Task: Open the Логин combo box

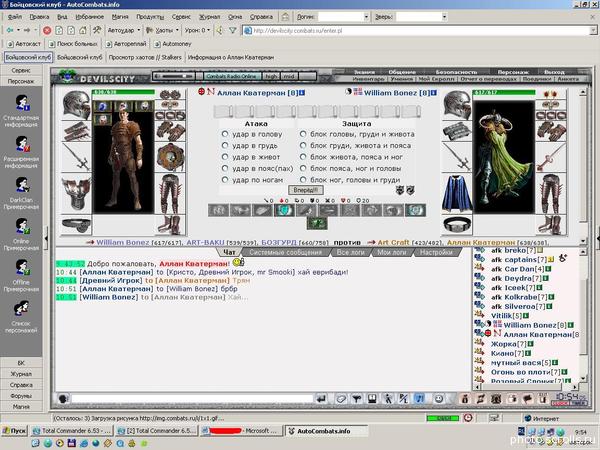Action: [x=344, y=17]
